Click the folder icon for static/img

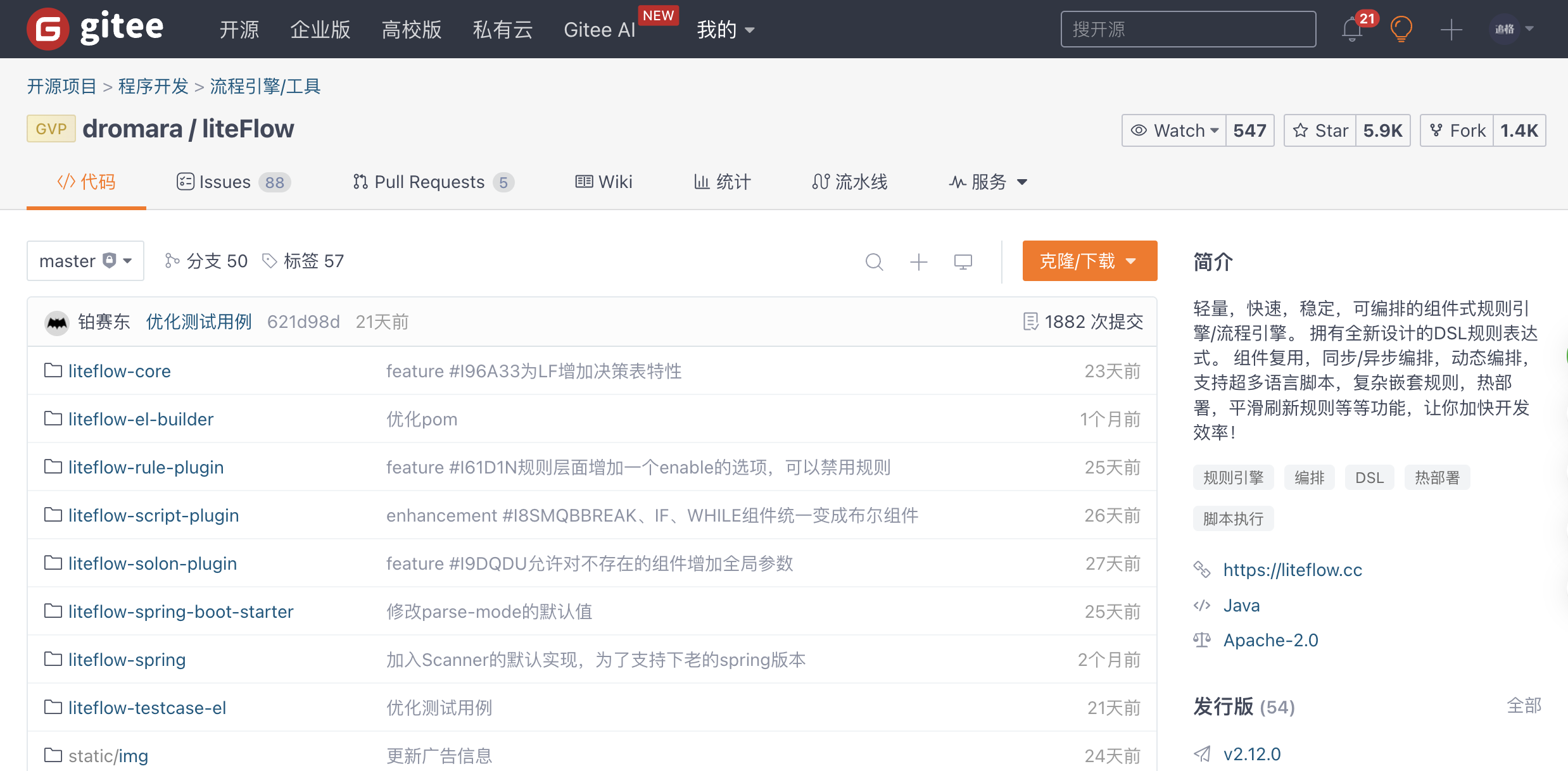coord(53,755)
